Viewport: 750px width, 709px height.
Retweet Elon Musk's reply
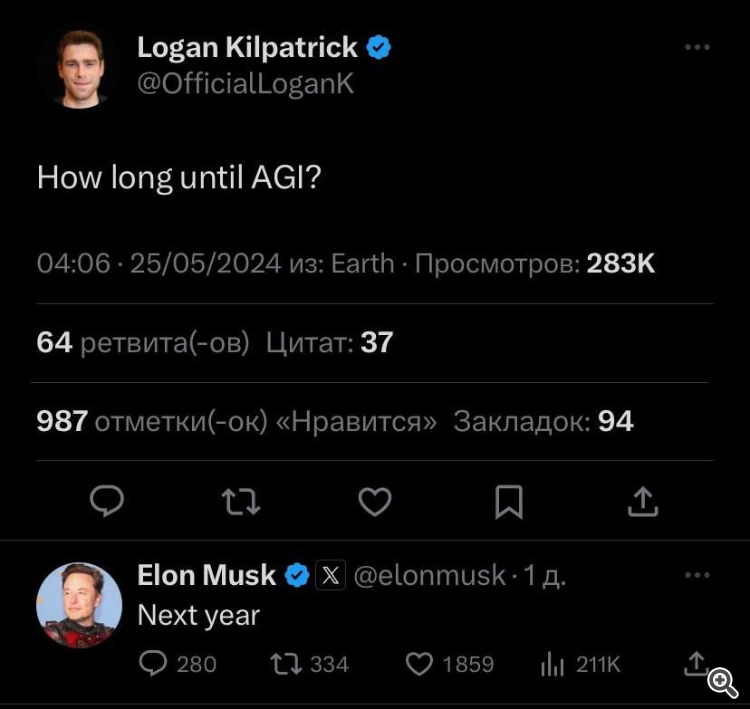tap(286, 664)
